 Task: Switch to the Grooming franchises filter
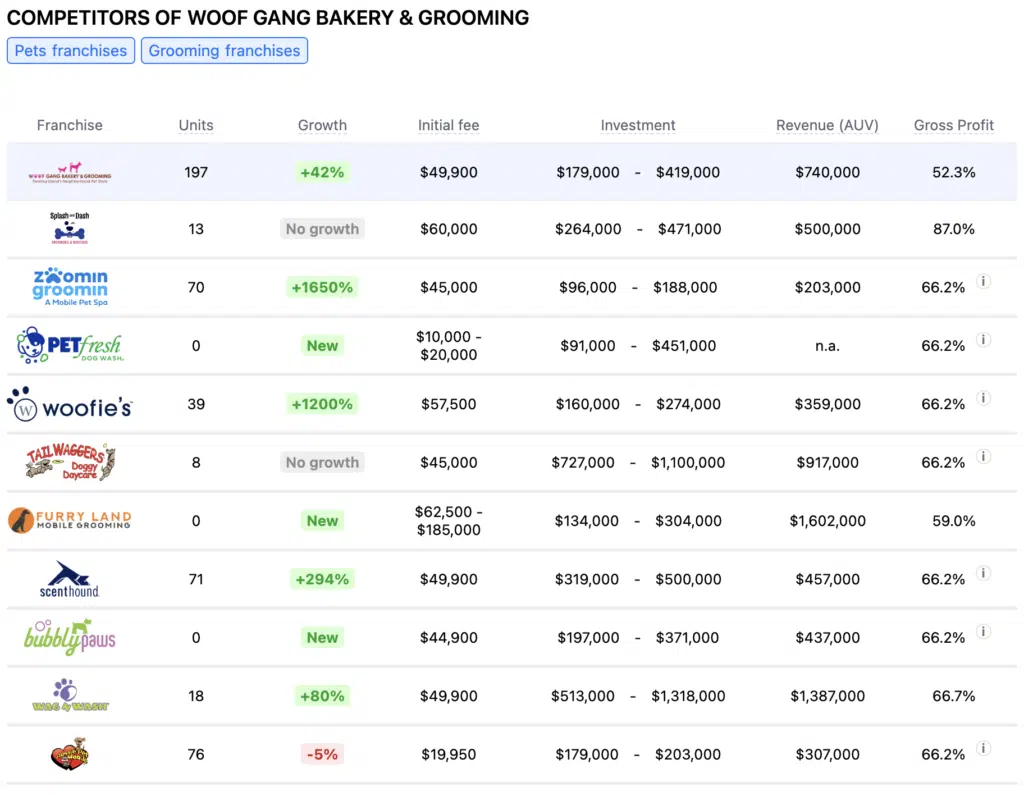pyautogui.click(x=224, y=50)
